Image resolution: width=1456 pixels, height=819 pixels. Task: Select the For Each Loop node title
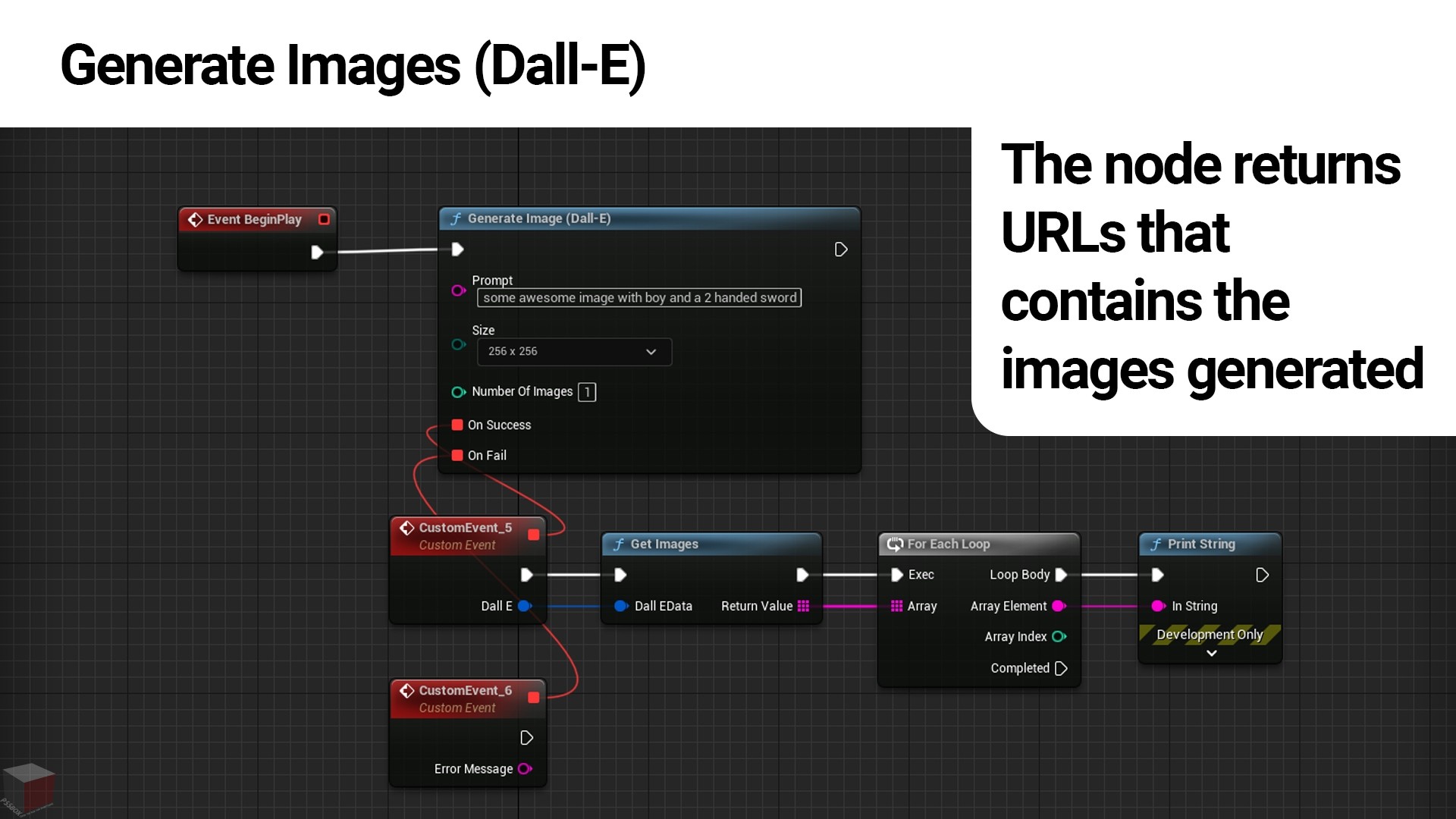949,544
